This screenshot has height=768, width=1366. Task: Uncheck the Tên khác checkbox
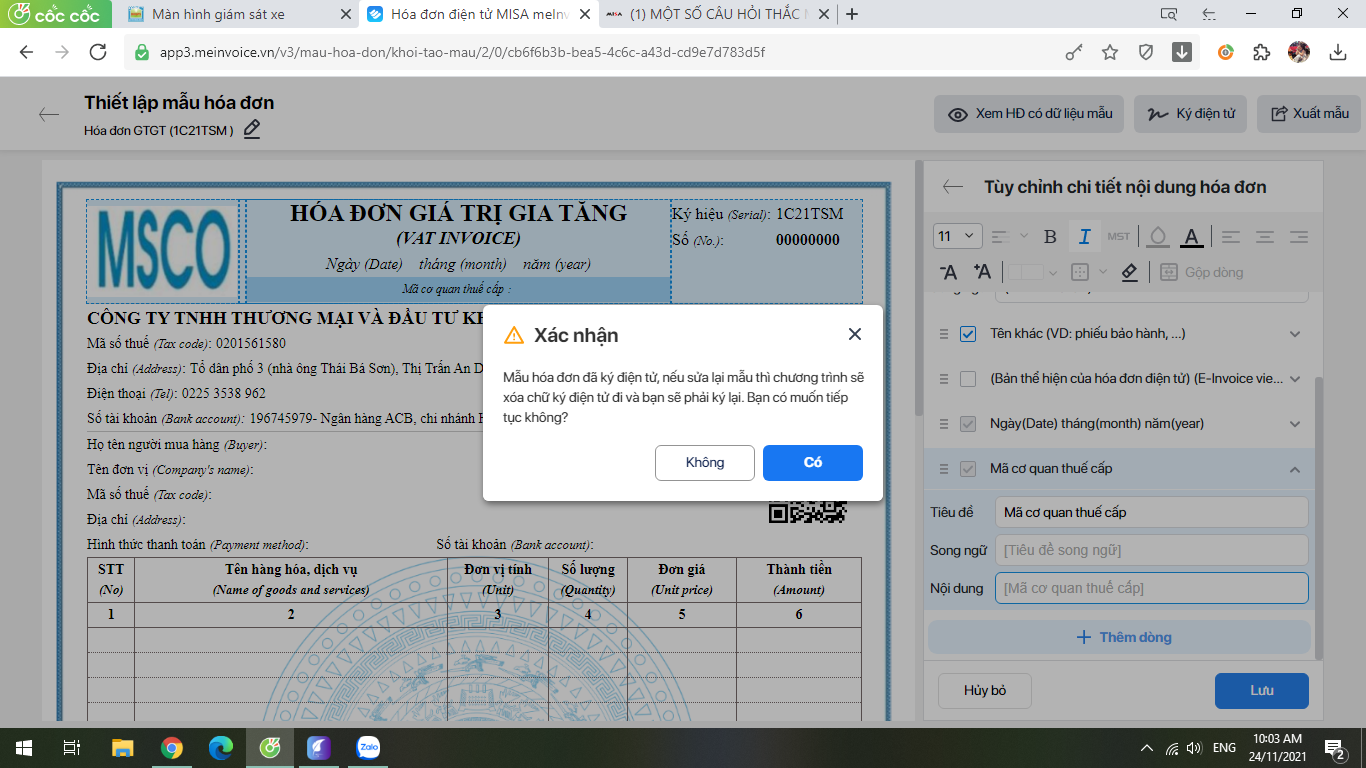pyautogui.click(x=967, y=334)
